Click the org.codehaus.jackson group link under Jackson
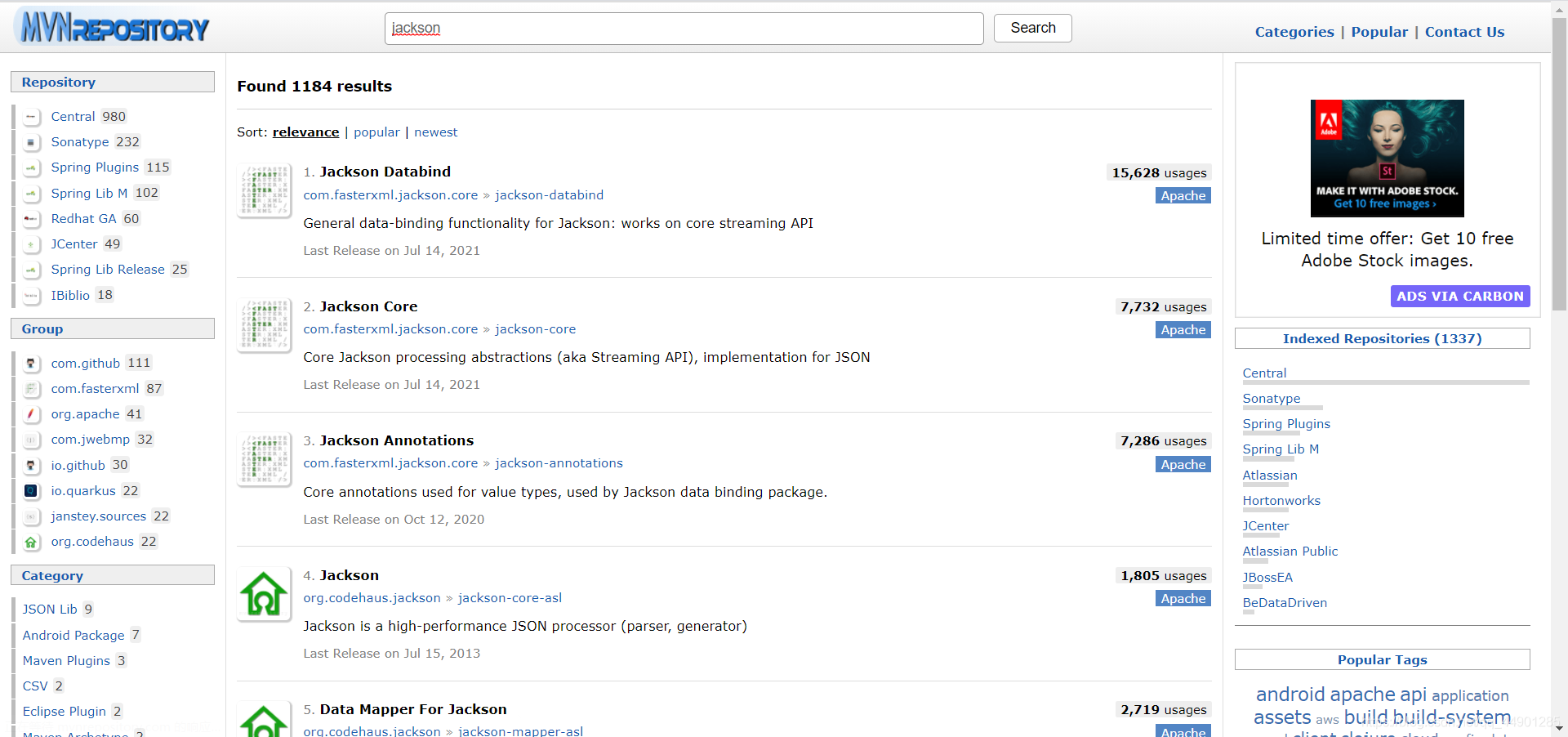This screenshot has width=1568, height=737. pyautogui.click(x=372, y=598)
